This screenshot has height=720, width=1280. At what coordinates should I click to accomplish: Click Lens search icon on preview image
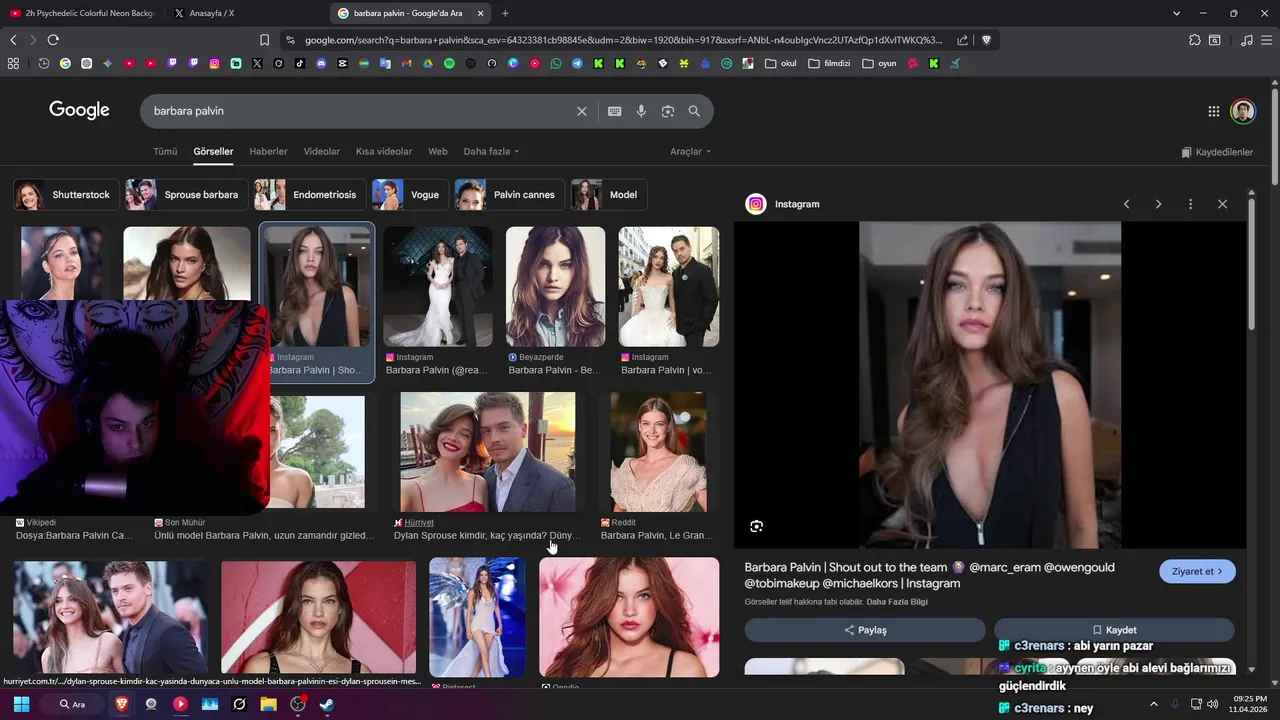(756, 526)
